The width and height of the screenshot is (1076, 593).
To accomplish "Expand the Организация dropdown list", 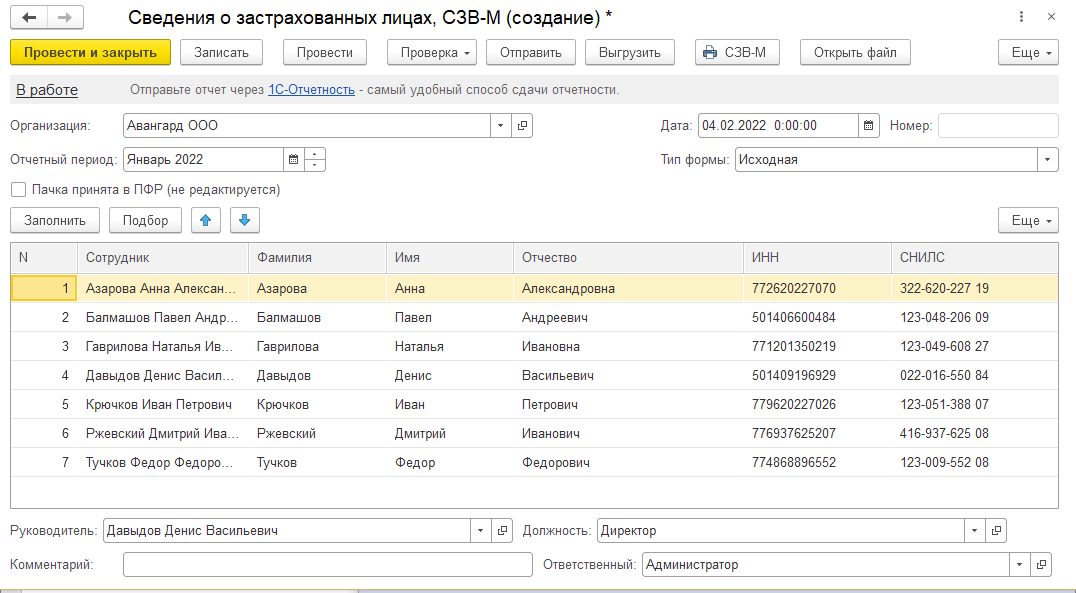I will tap(500, 126).
